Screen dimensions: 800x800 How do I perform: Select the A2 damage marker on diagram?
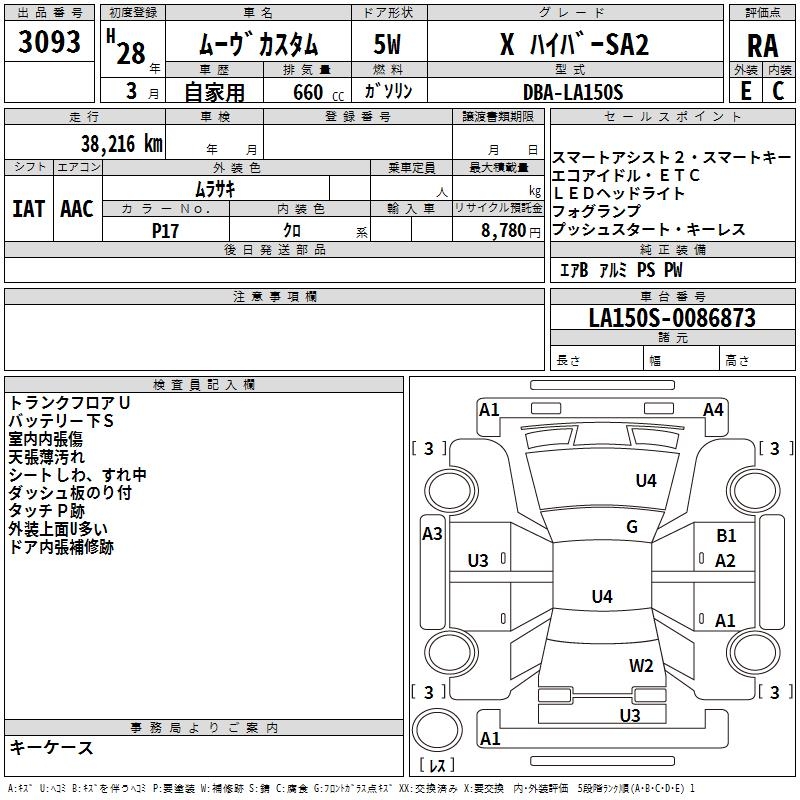pos(726,561)
